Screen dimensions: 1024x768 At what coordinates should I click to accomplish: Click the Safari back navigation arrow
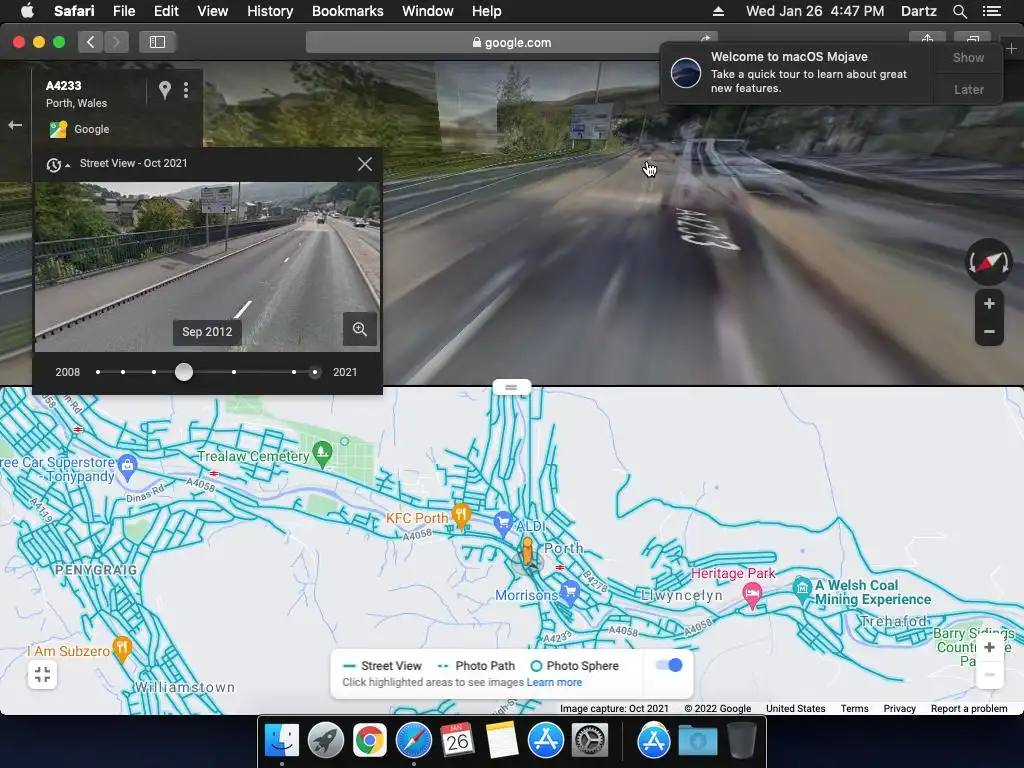[x=91, y=42]
